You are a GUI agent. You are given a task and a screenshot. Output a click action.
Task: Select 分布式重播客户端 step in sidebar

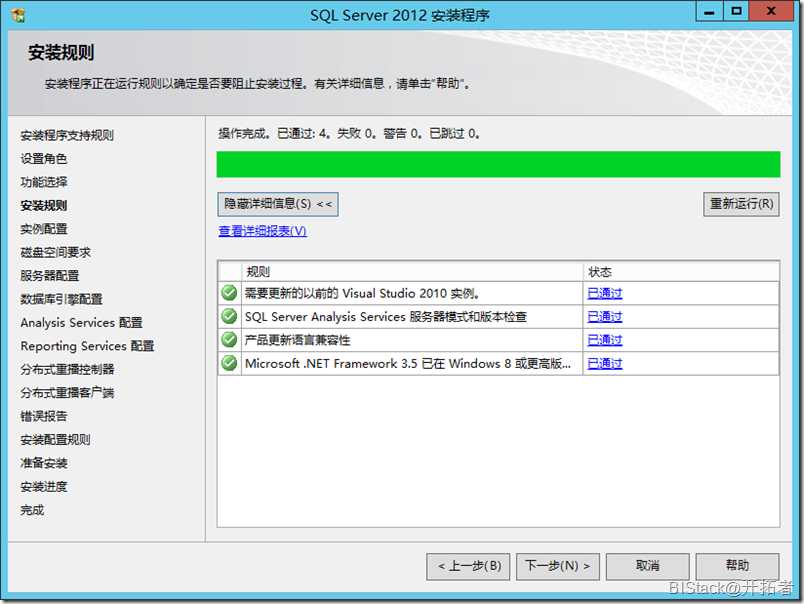point(67,393)
